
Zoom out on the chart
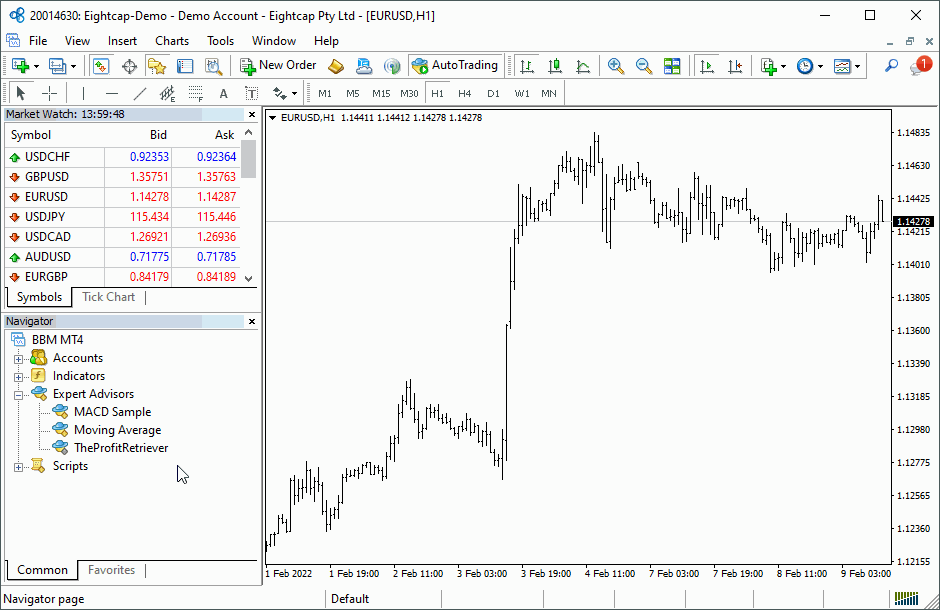(644, 66)
